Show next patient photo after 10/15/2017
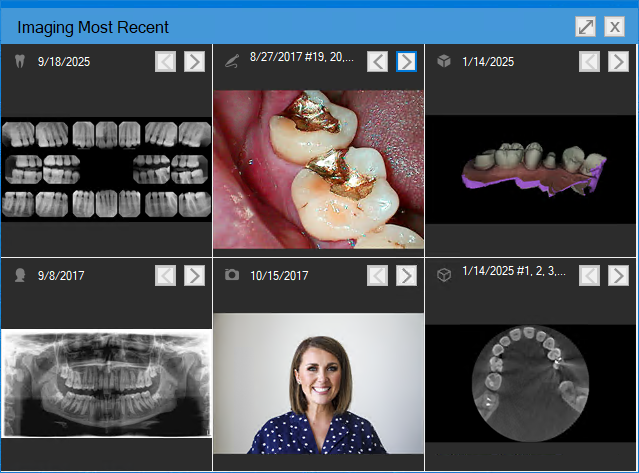 pyautogui.click(x=406, y=275)
